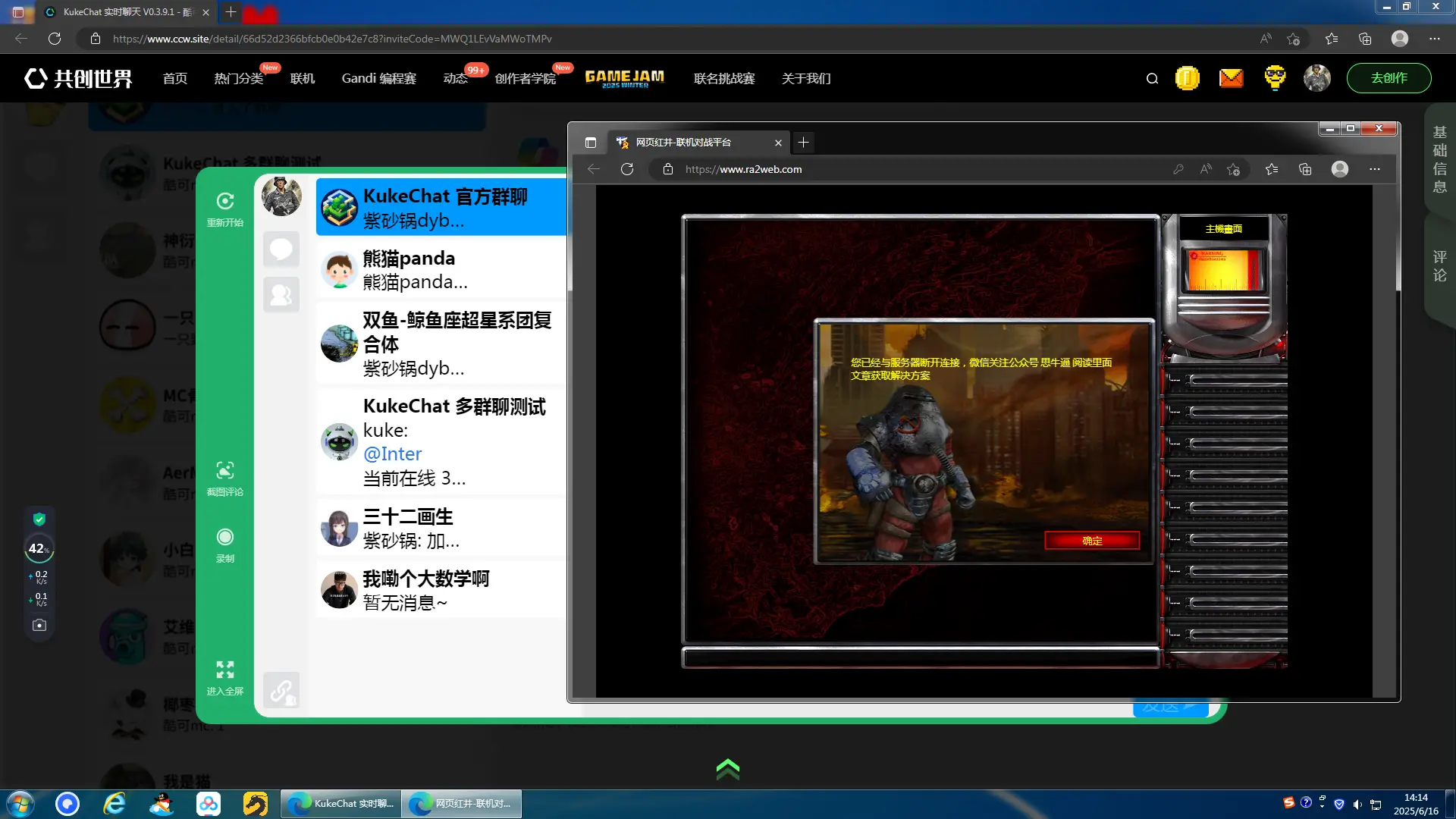Switch to KukeChat taskbar window

pos(340,804)
